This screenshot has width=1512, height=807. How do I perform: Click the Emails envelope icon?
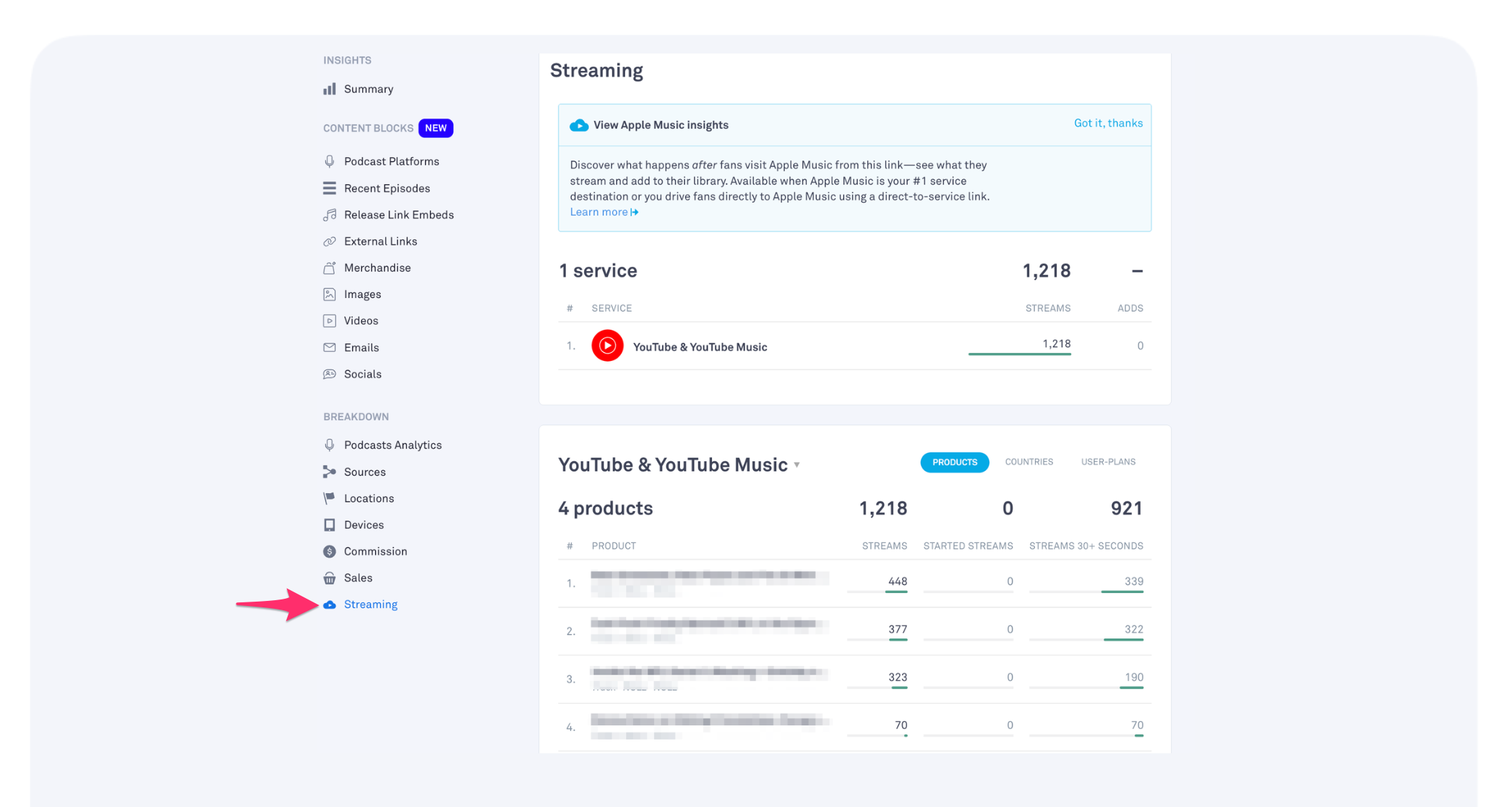pos(330,347)
